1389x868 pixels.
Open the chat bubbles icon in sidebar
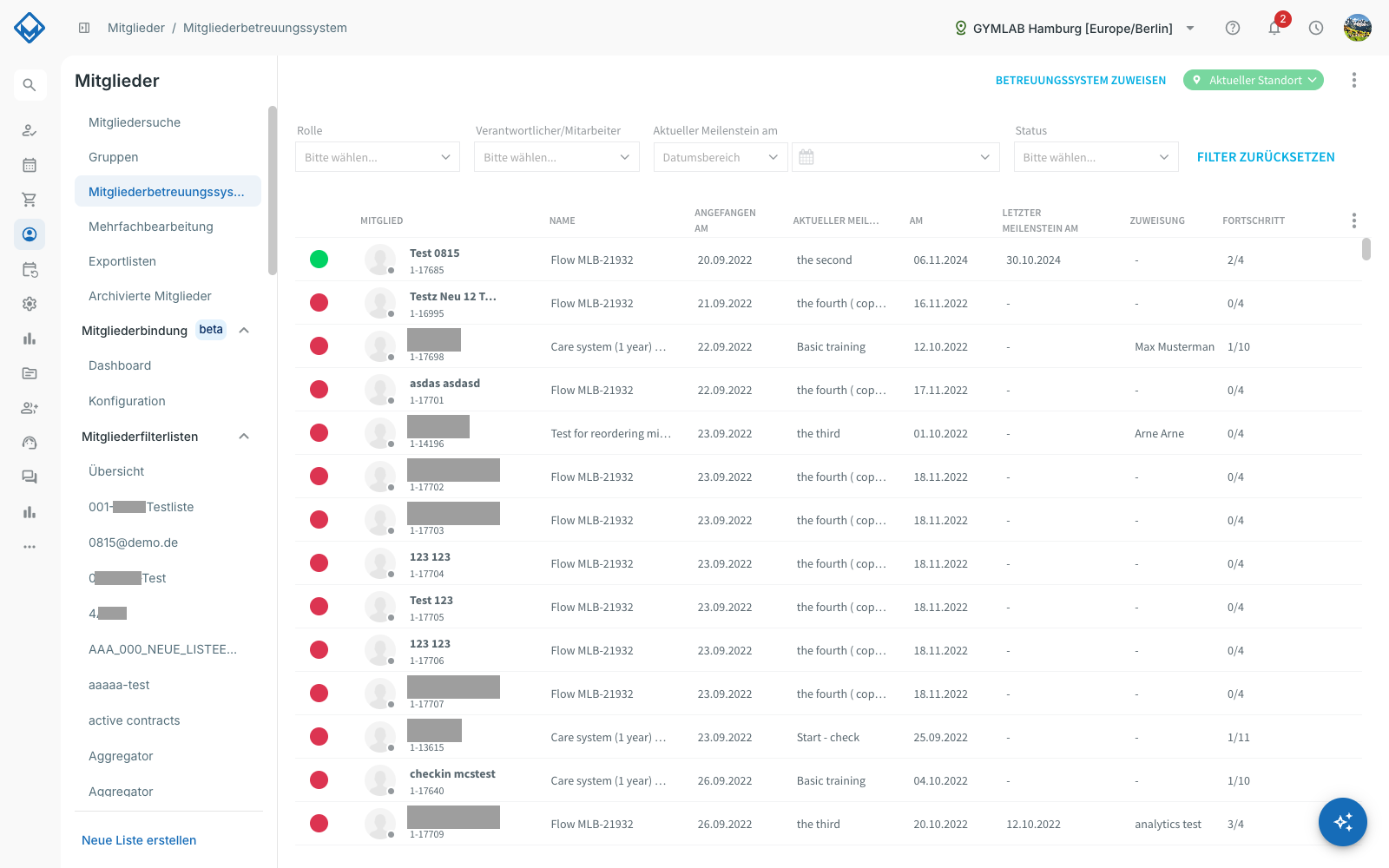point(30,477)
